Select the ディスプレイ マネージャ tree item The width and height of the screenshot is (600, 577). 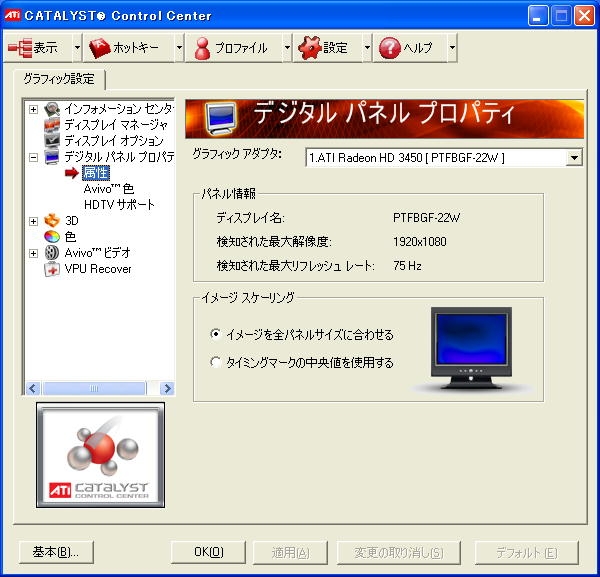click(116, 125)
